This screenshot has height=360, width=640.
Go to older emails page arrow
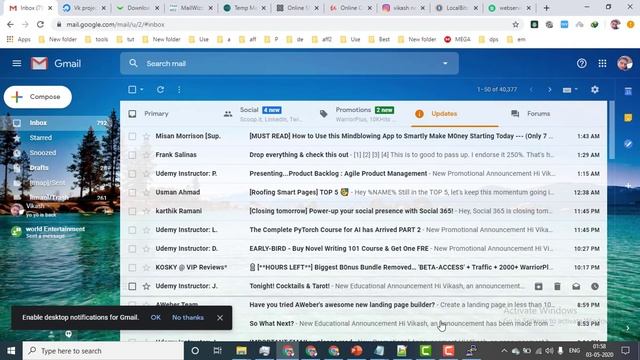point(549,89)
